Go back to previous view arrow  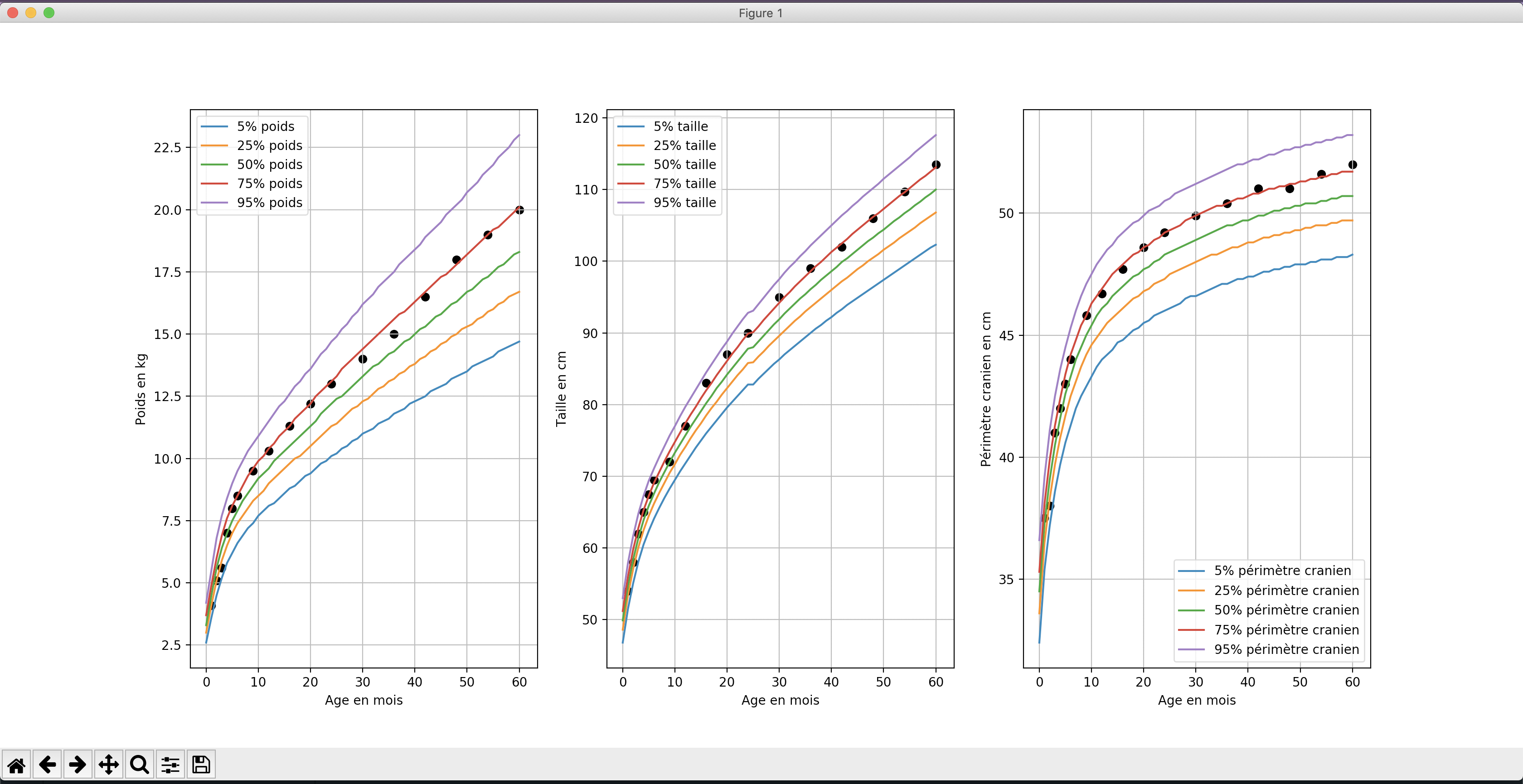[x=47, y=765]
